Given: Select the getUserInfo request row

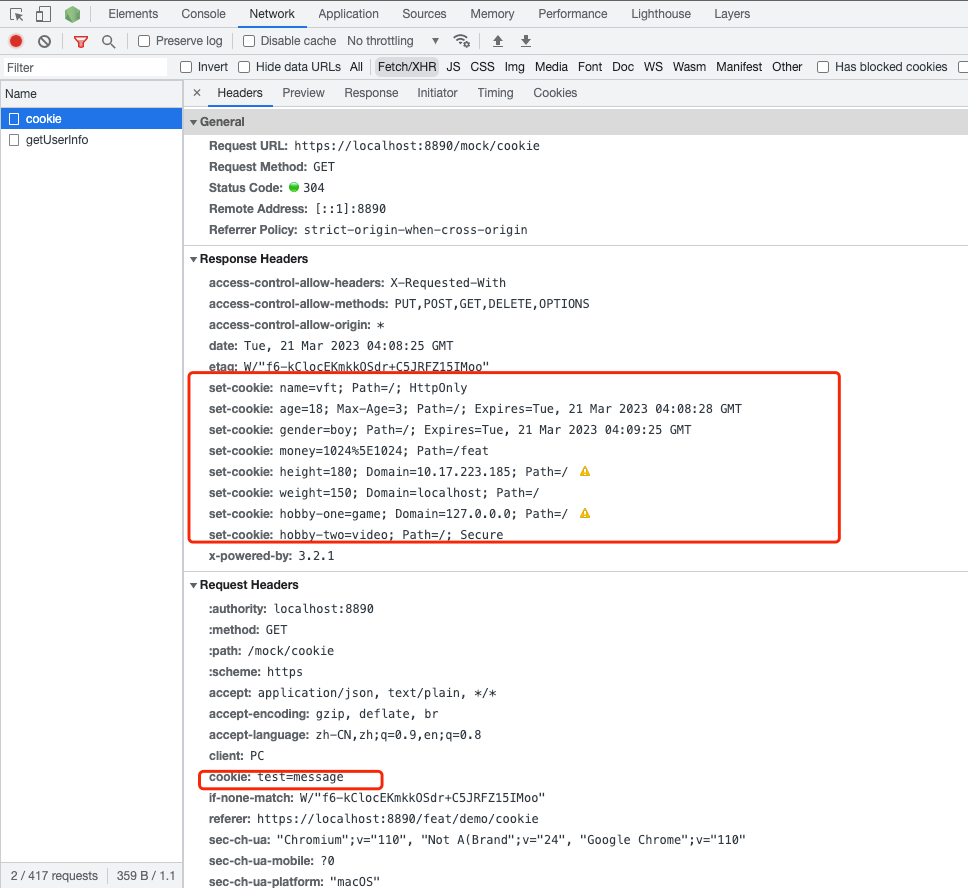Looking at the screenshot, I should point(91,140).
